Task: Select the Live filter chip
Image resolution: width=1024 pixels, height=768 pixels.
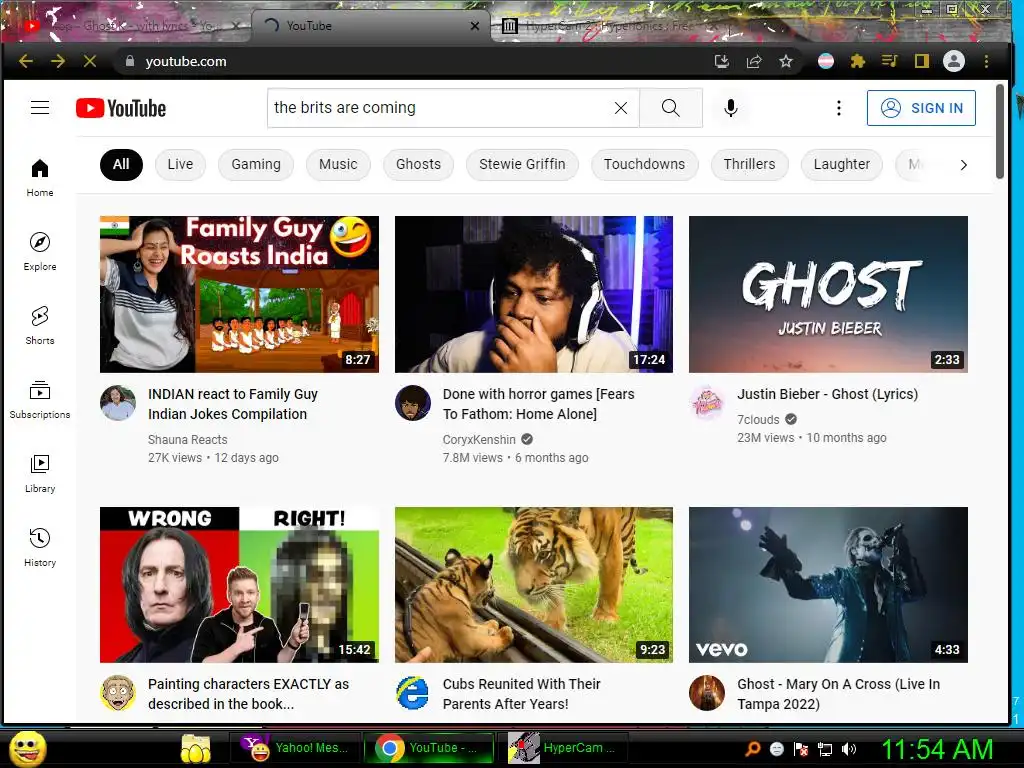Action: 180,164
